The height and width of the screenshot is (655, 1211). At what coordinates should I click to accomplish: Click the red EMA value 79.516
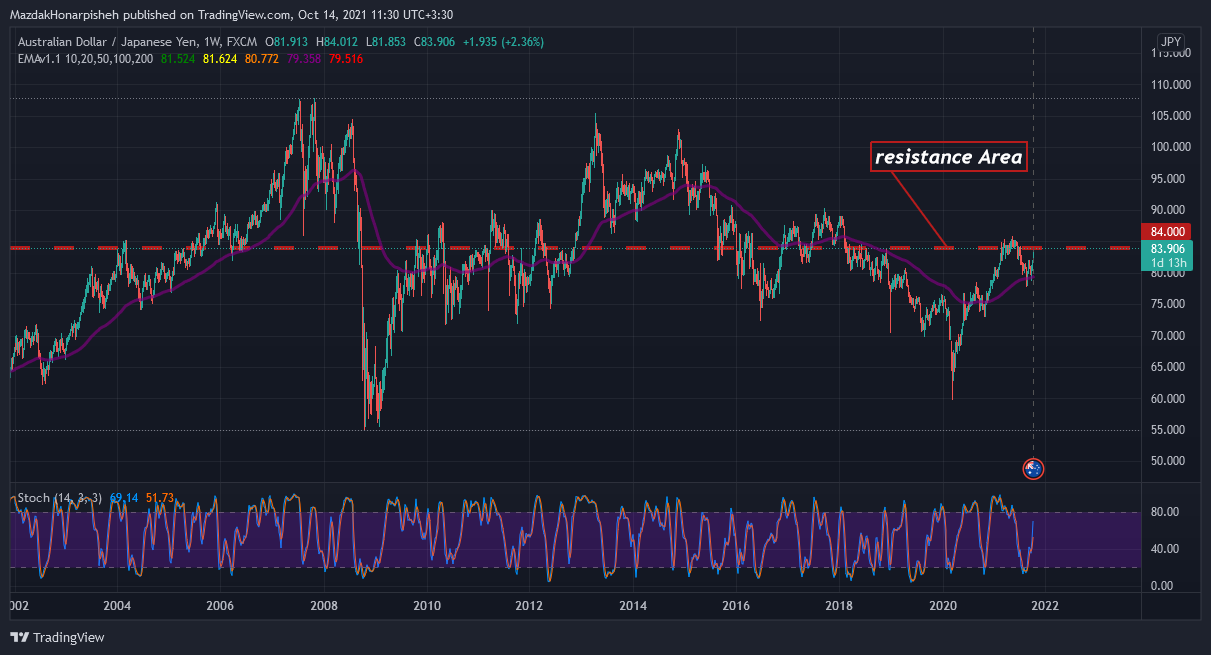[346, 59]
